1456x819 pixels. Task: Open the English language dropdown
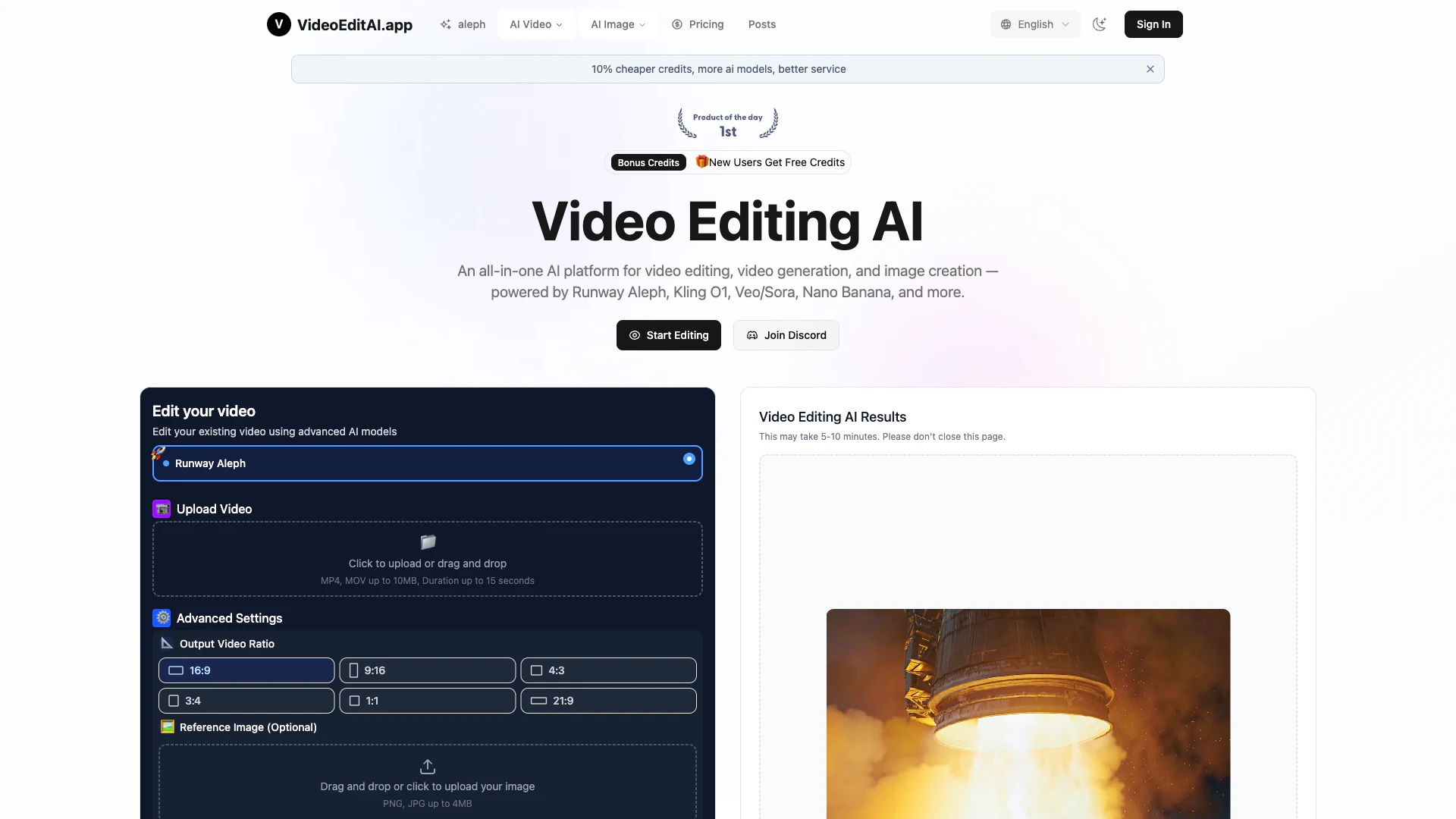point(1035,24)
